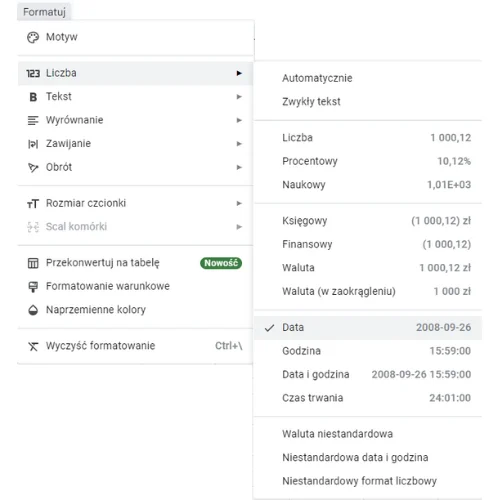Click the Naprzemienne kolory droplet icon

coord(33,310)
